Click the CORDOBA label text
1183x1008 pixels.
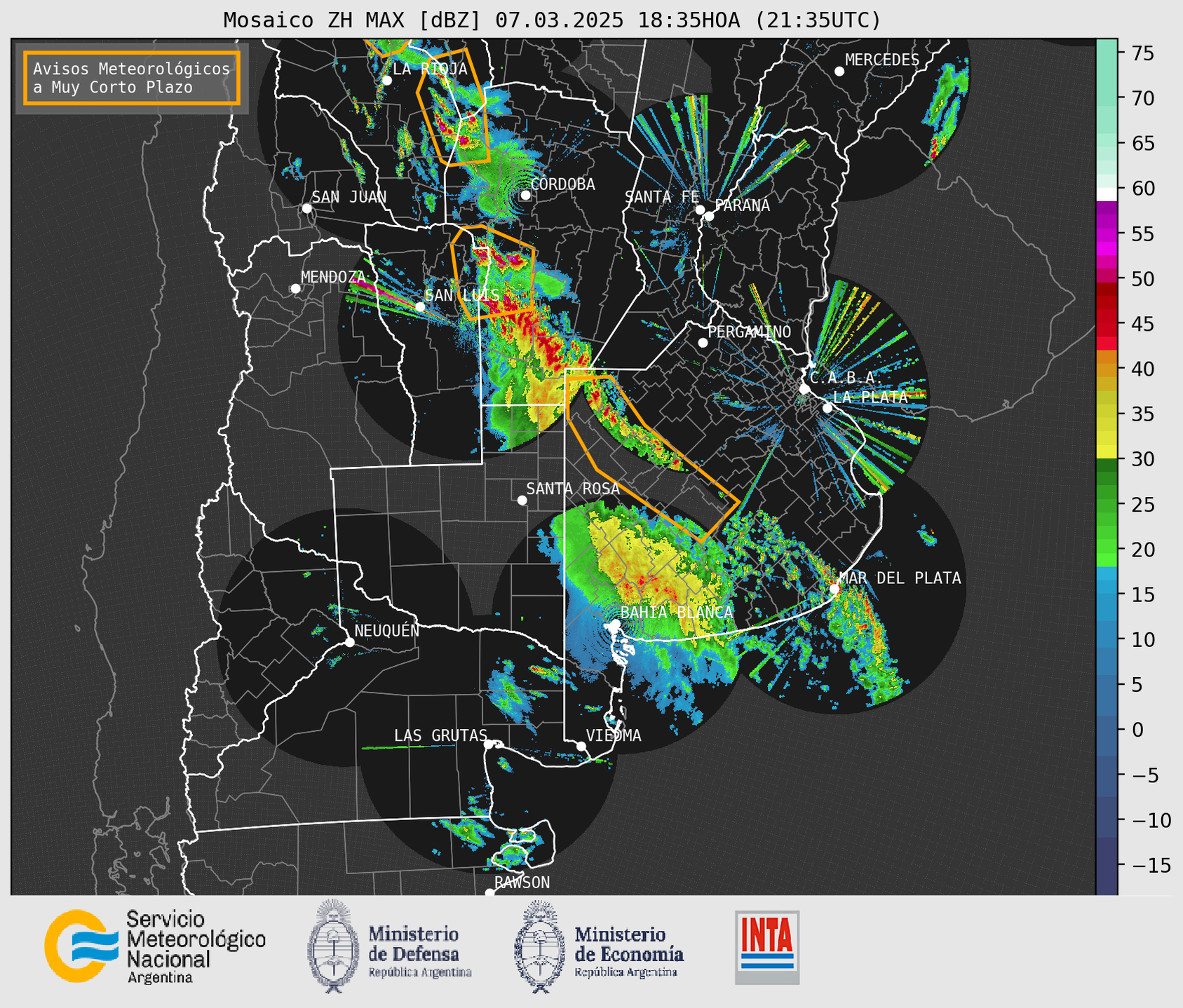click(x=562, y=184)
